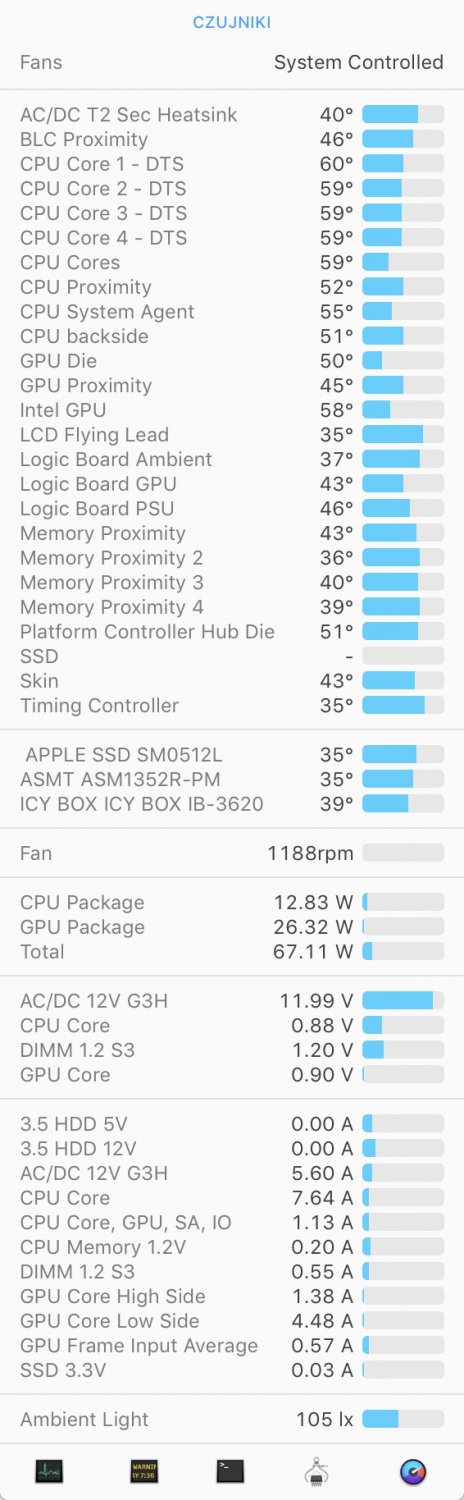Open the System Information chip icon
464x1500 pixels.
coord(317,1471)
